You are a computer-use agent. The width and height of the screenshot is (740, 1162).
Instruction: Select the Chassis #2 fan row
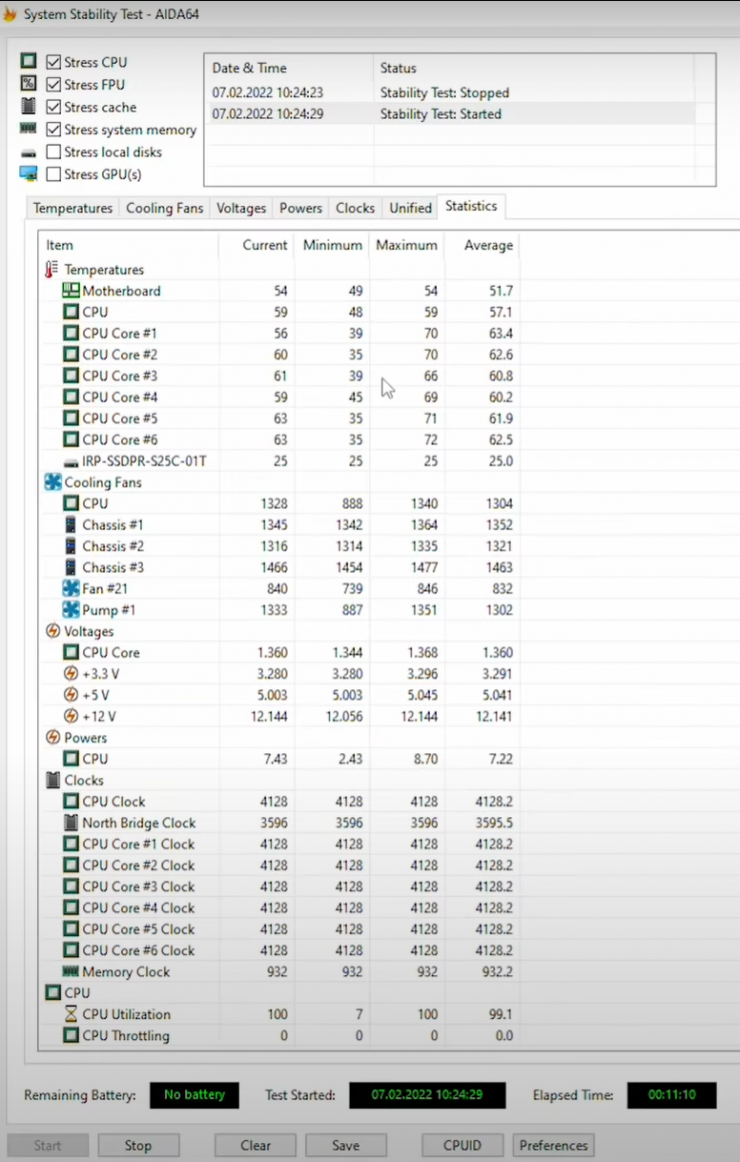point(280,546)
